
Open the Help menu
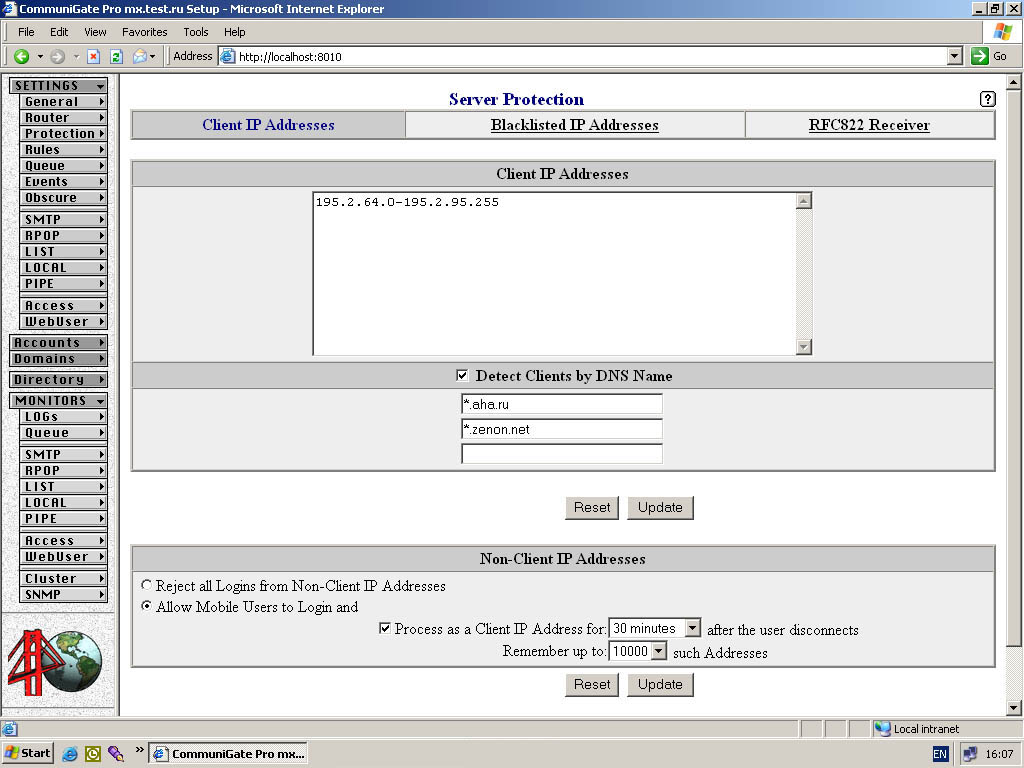click(x=234, y=32)
